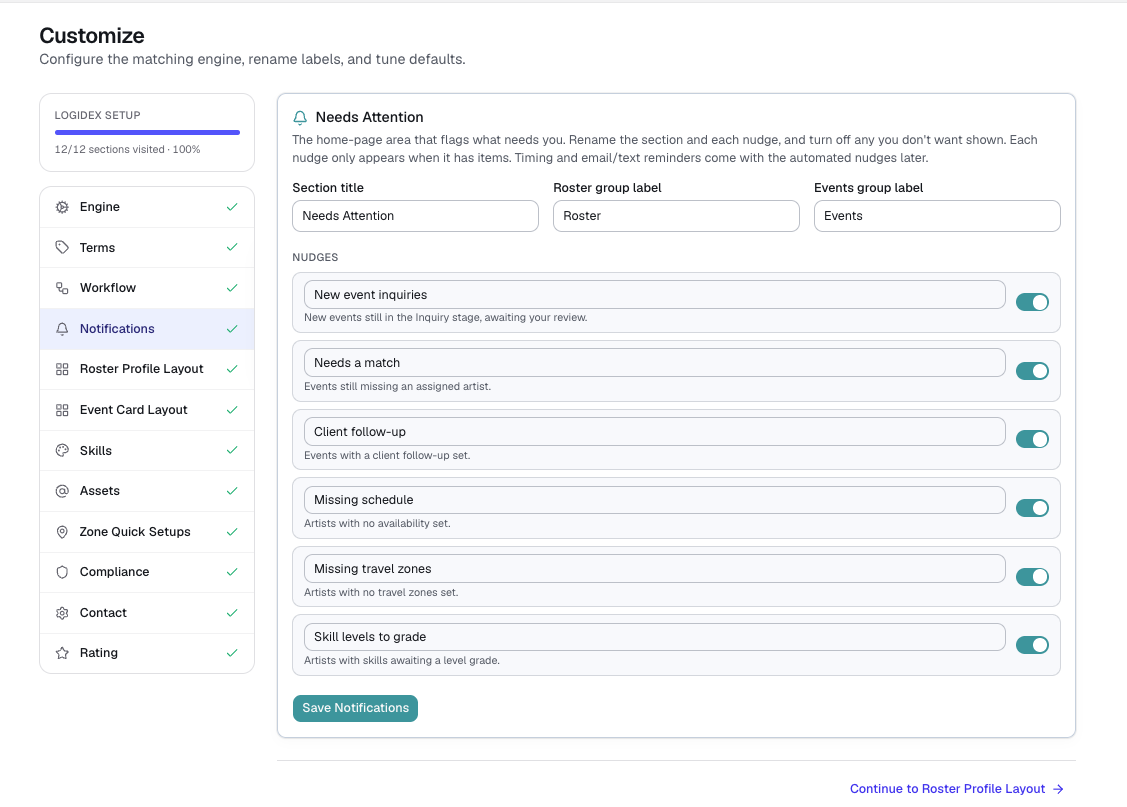Image resolution: width=1127 pixels, height=807 pixels.
Task: Click the Customize page heading
Action: tap(92, 35)
